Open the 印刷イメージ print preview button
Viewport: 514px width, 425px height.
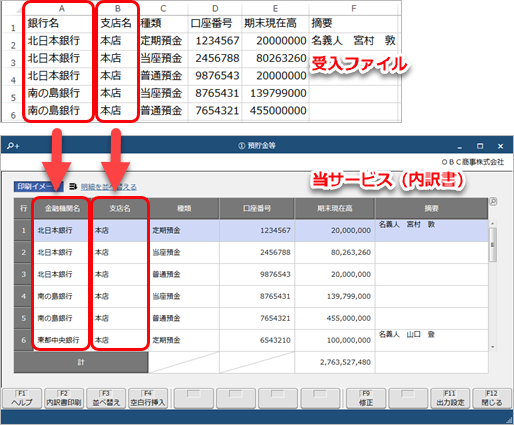(39, 187)
